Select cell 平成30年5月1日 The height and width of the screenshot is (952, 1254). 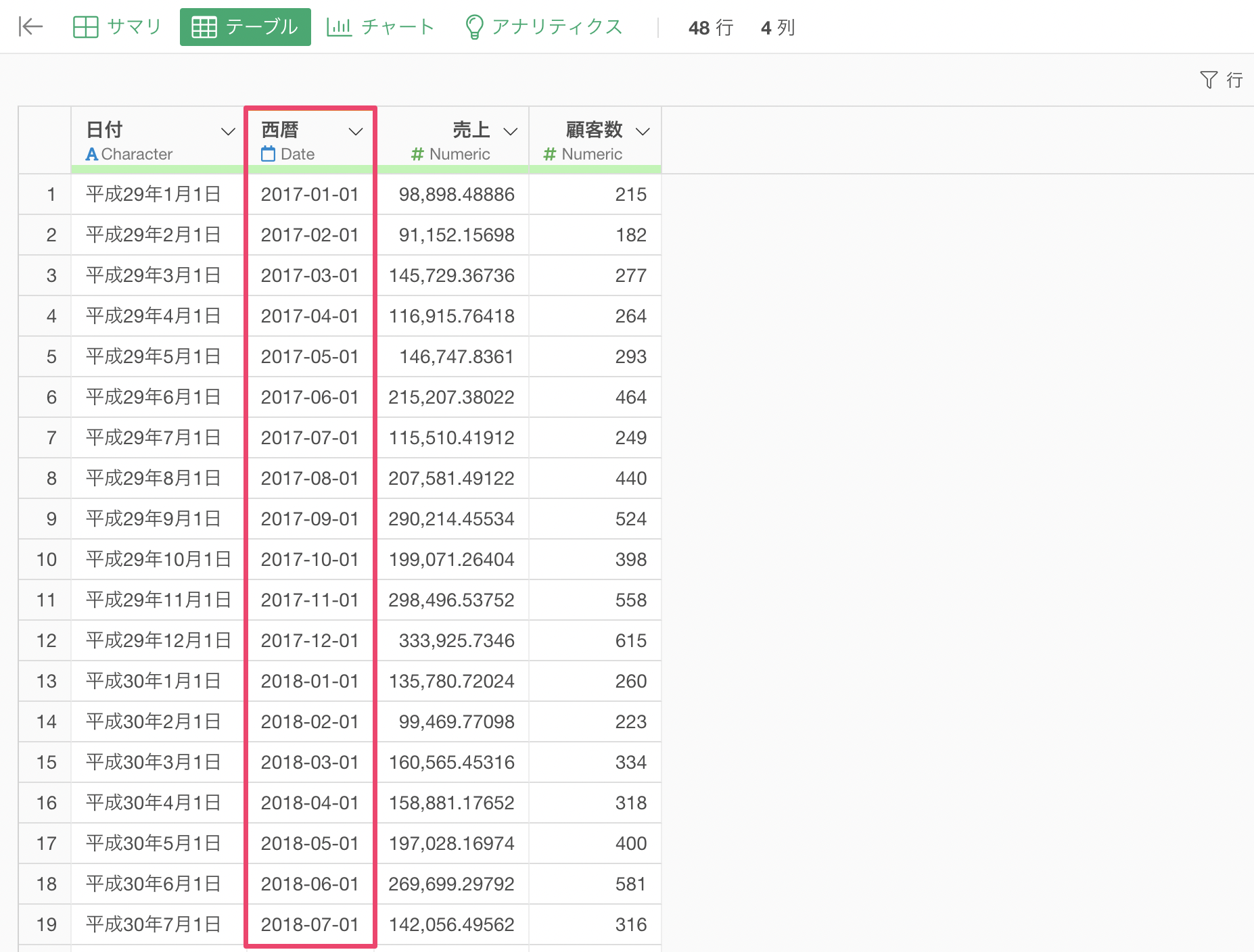click(157, 843)
